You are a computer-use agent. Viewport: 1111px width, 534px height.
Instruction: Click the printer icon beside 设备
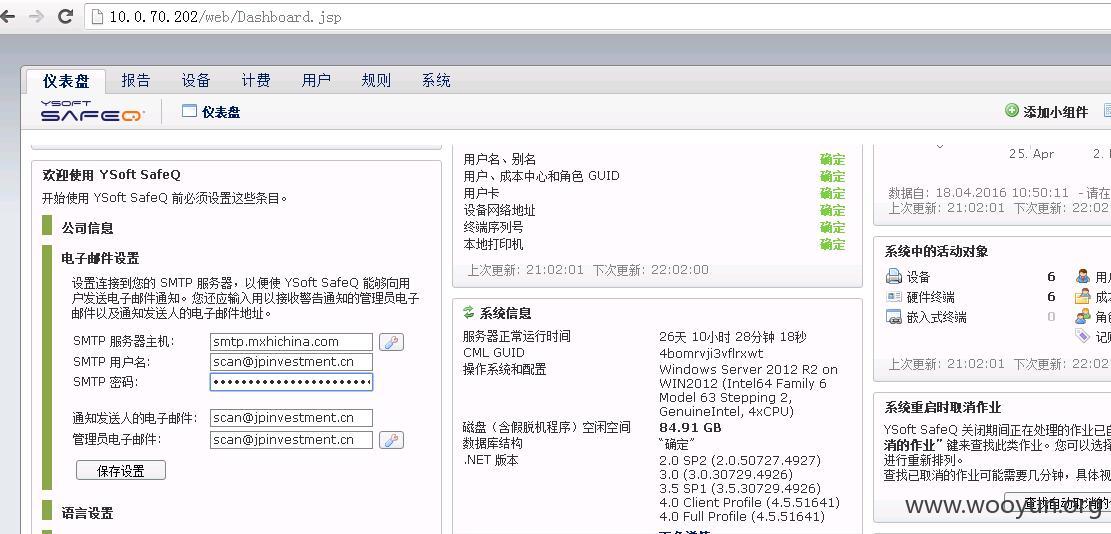point(894,276)
